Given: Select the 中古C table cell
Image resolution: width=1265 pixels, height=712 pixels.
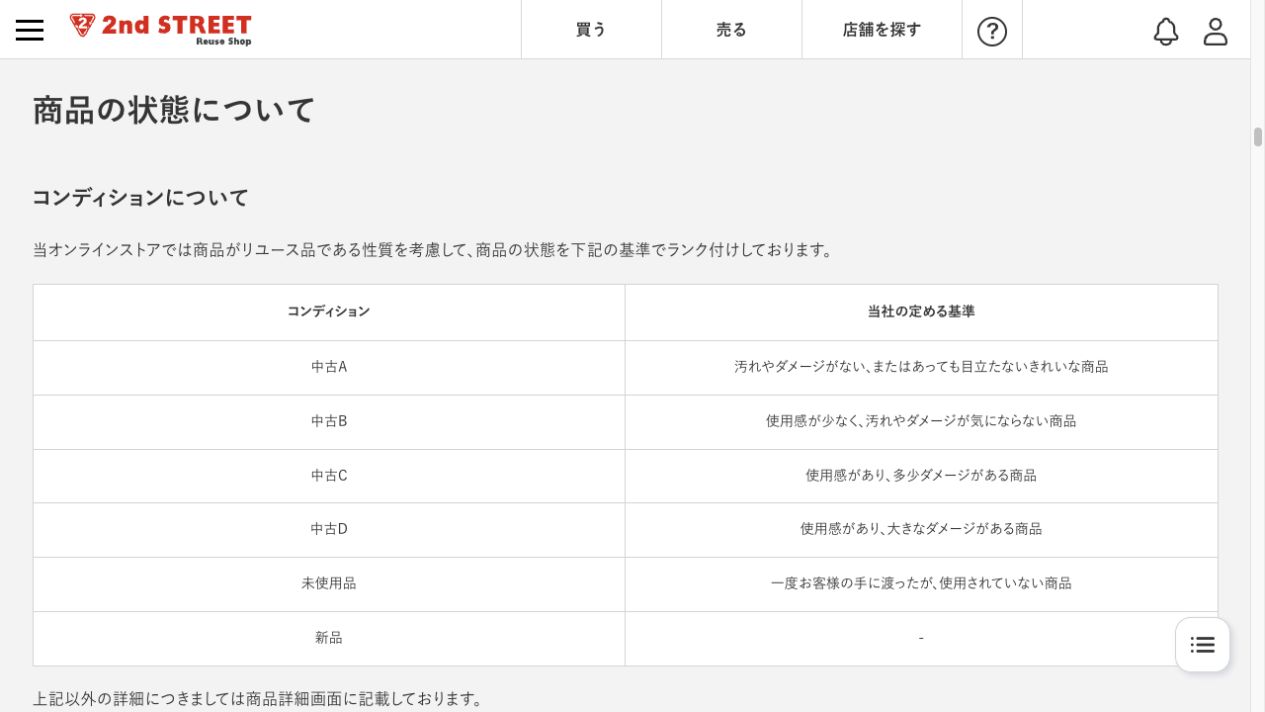Looking at the screenshot, I should pos(329,475).
